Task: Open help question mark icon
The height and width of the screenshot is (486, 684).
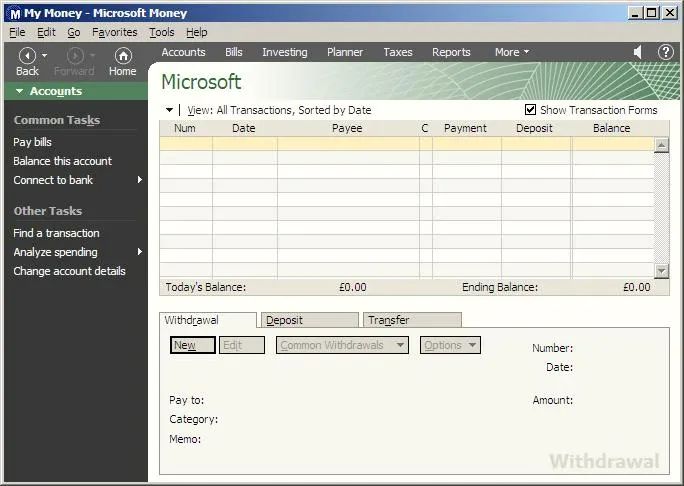Action: 665,52
